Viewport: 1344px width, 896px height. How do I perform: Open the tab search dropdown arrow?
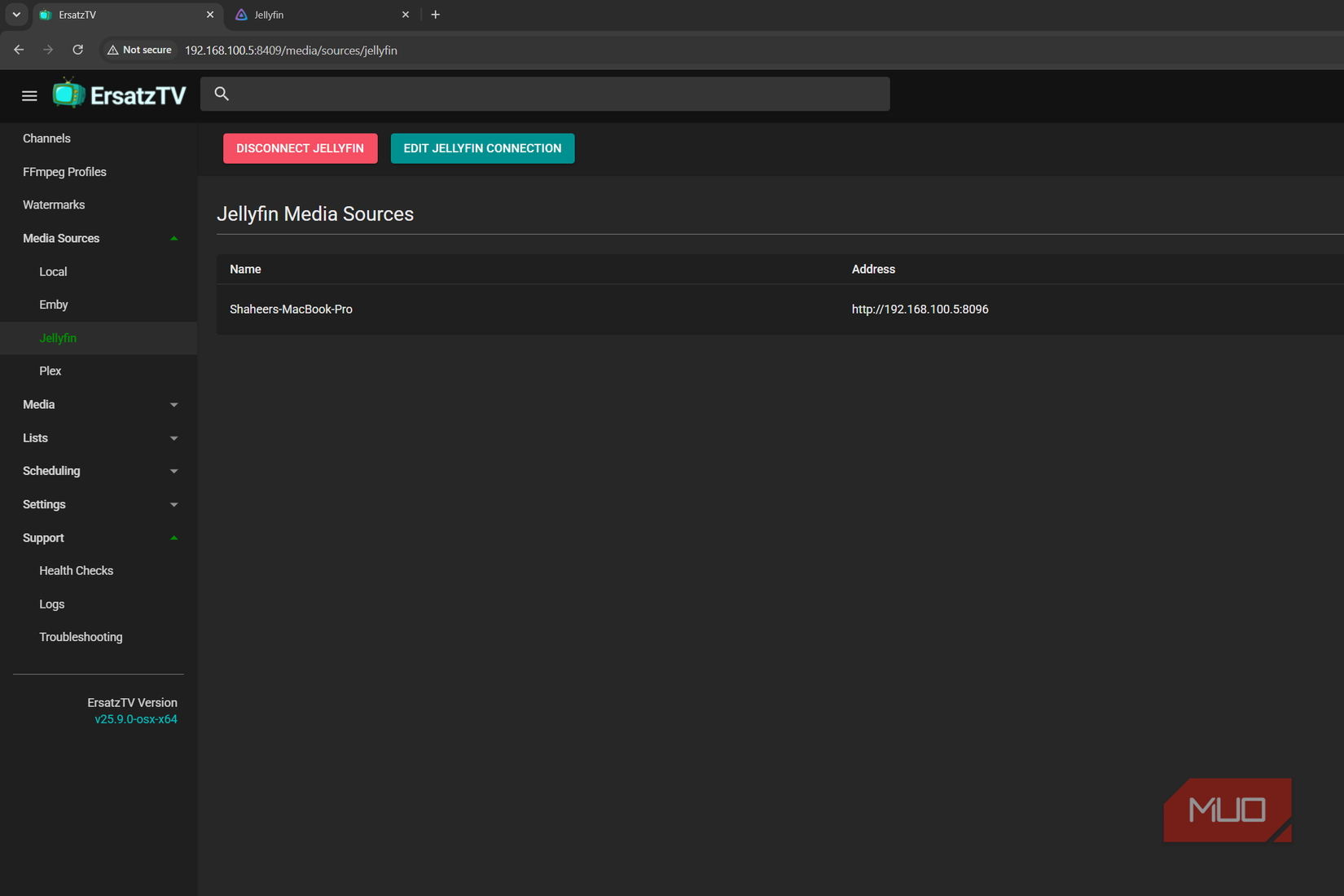pos(16,15)
